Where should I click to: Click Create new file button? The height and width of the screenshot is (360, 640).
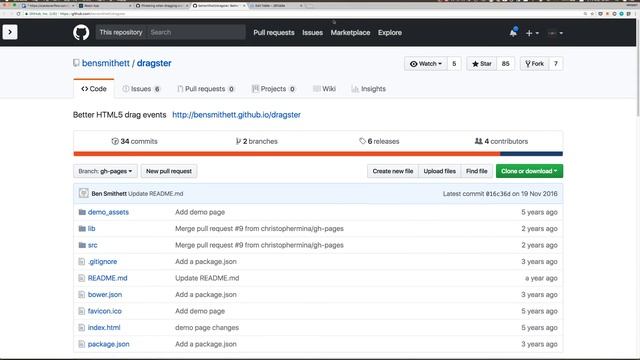[x=393, y=171]
